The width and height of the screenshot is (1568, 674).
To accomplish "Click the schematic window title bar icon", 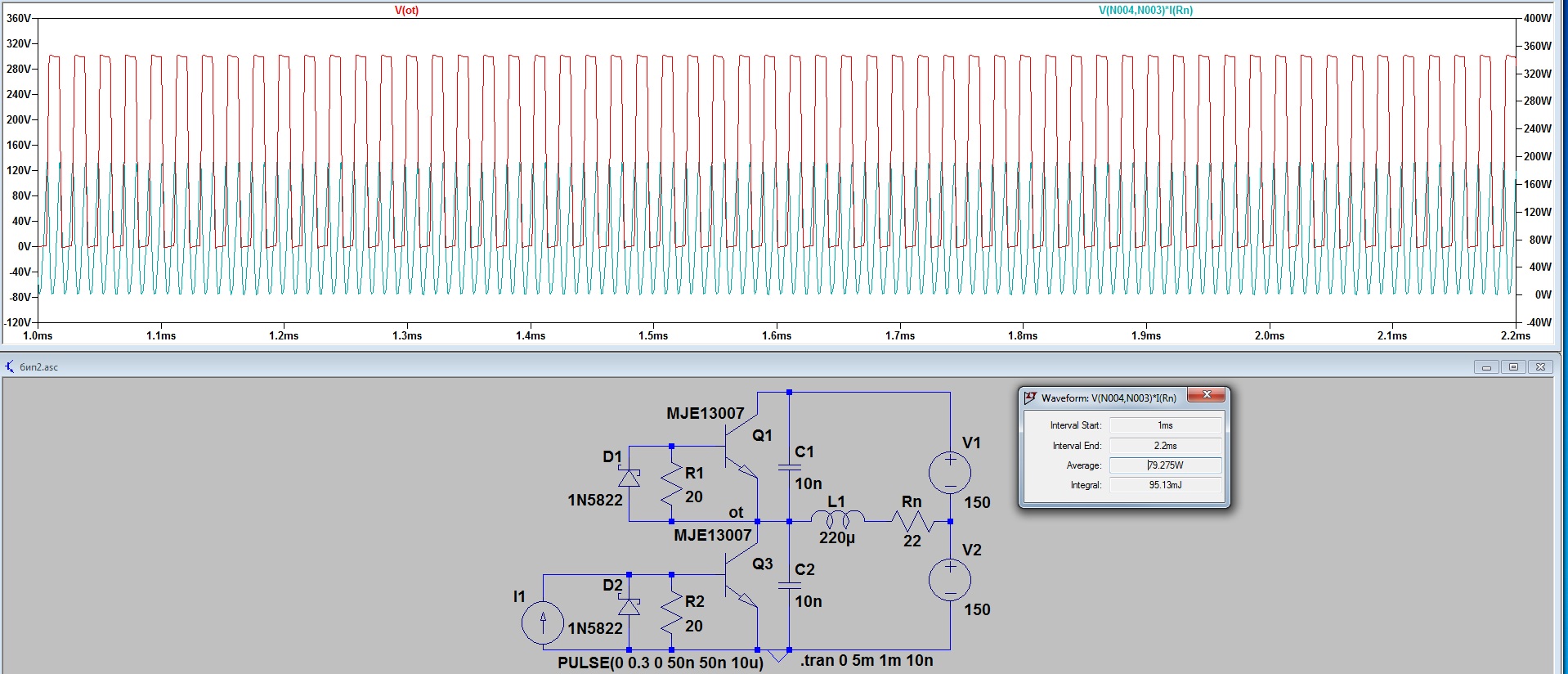I will [x=10, y=366].
